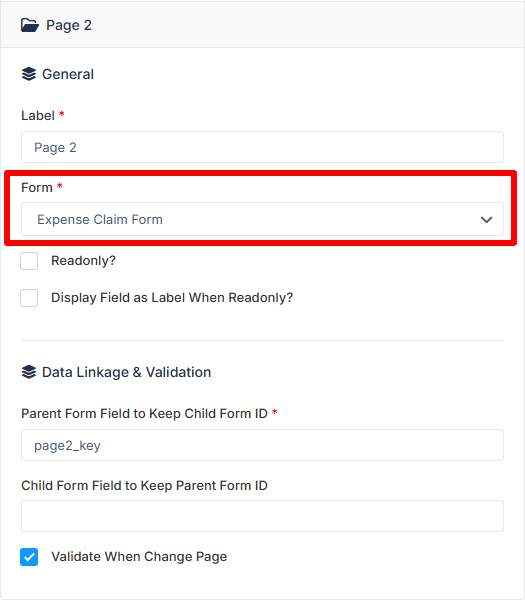Click the Child Form Field to Keep Parent Form ID label

(x=144, y=486)
